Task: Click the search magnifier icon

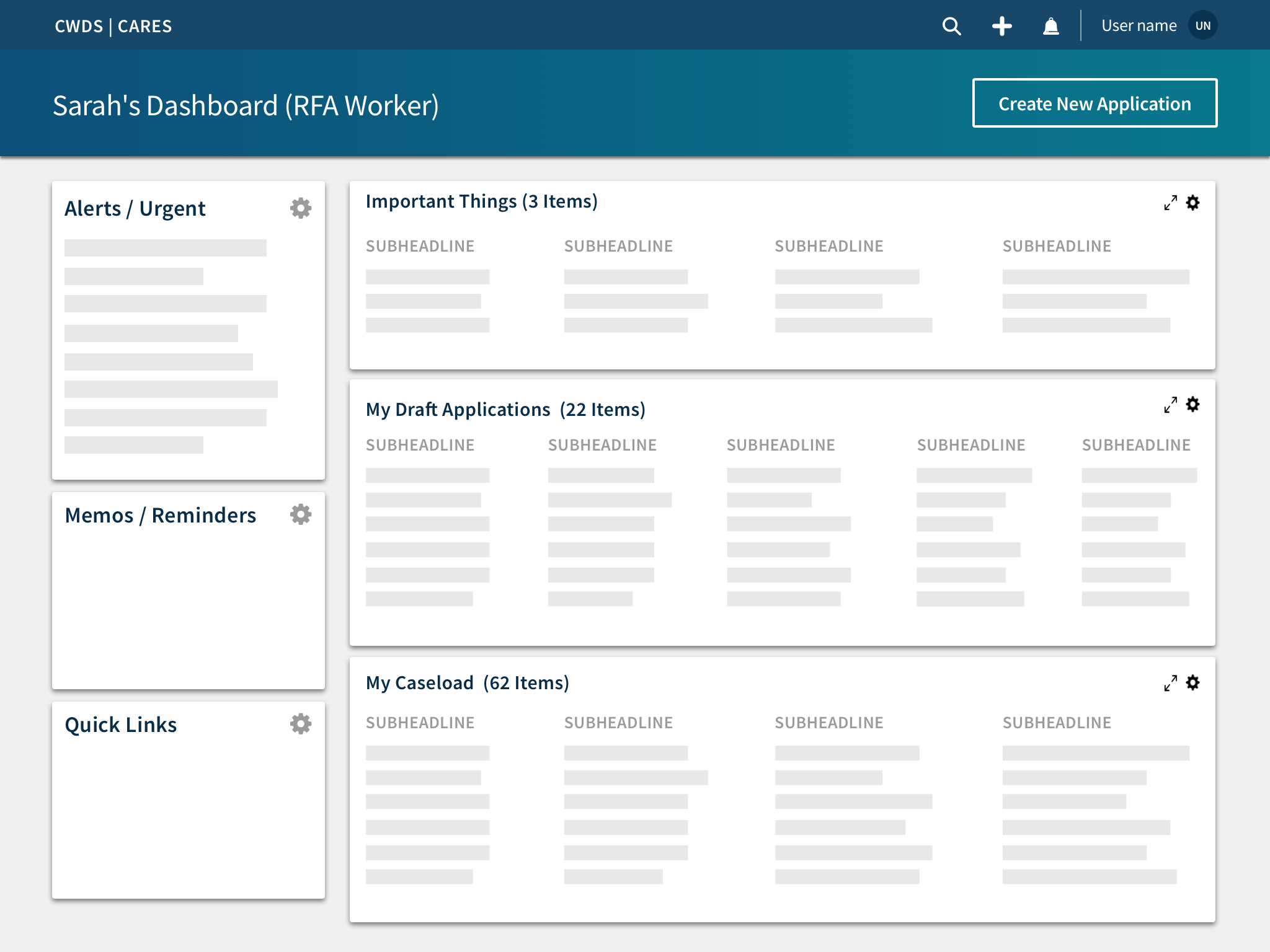Action: (951, 26)
